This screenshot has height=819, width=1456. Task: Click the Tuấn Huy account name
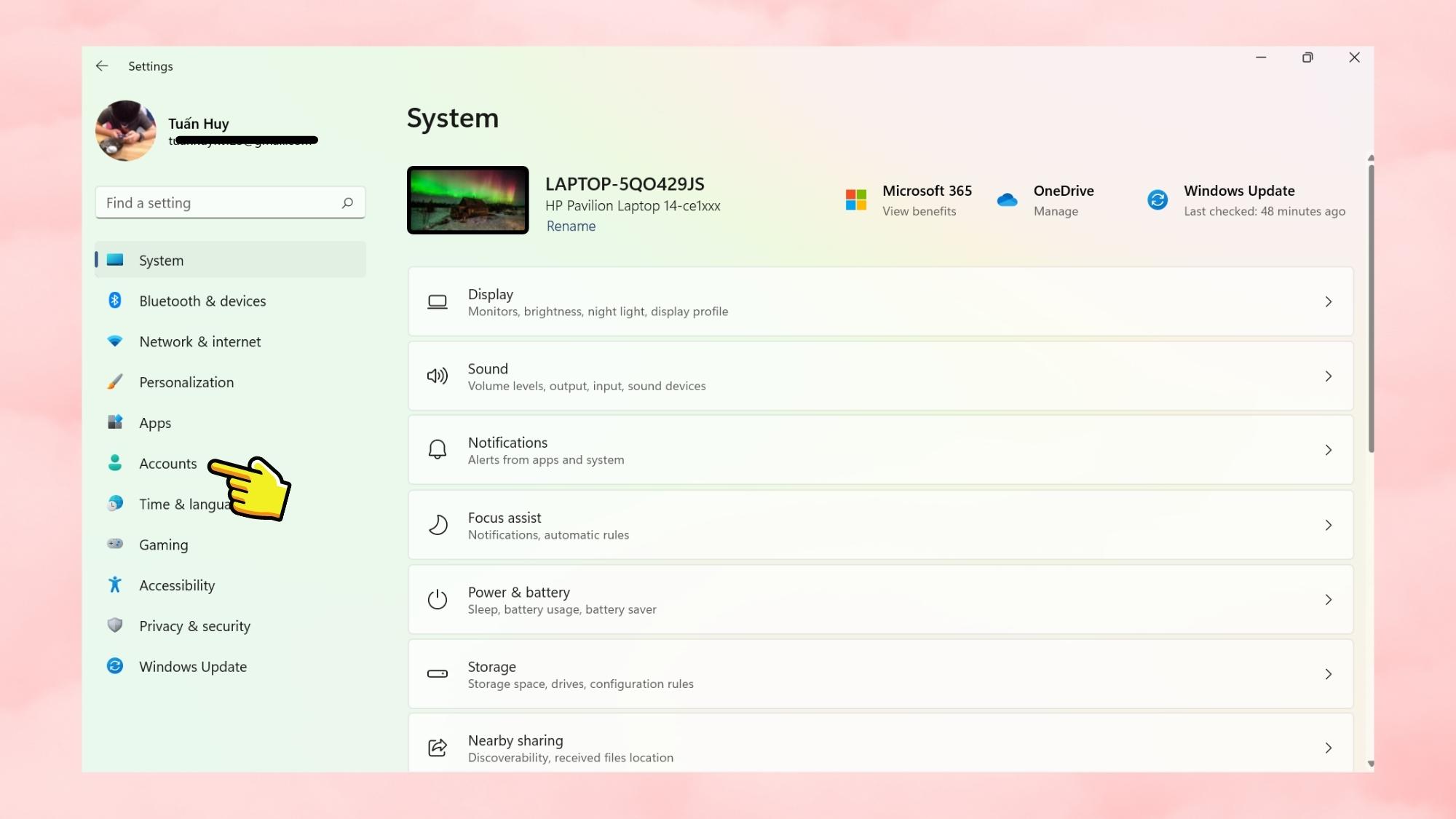199,124
